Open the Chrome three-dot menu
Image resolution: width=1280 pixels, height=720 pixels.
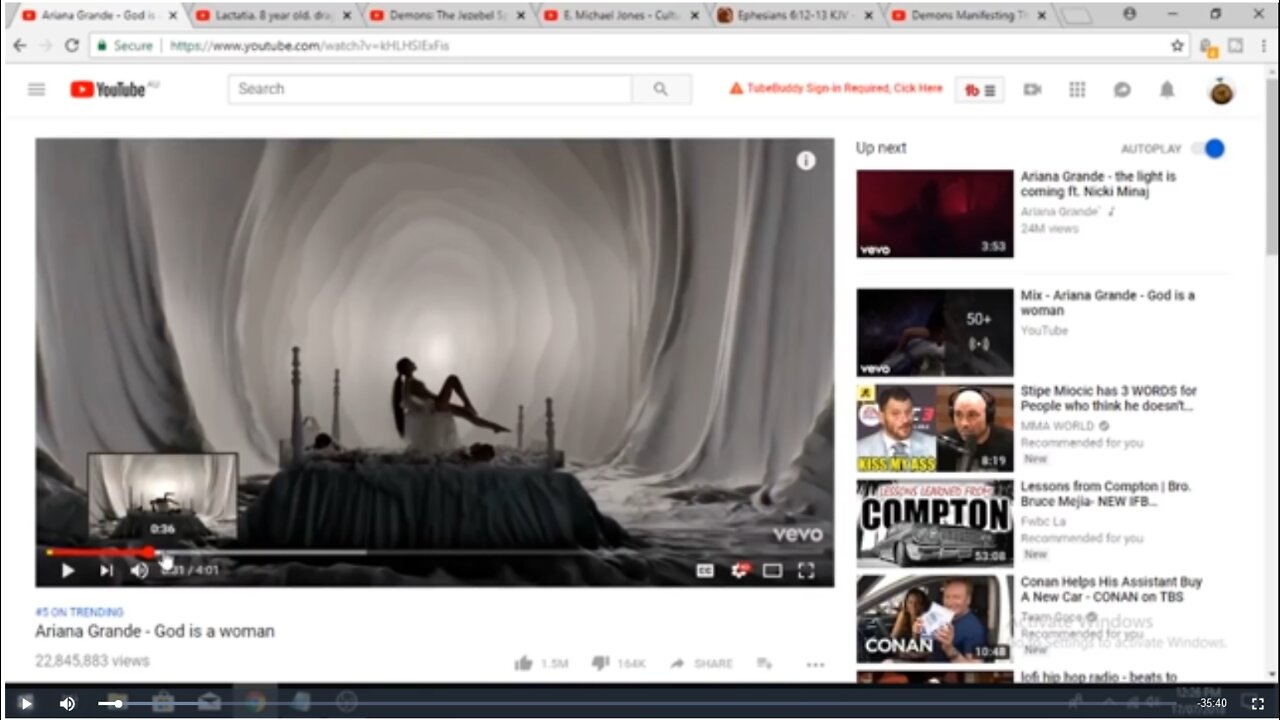tap(1262, 46)
